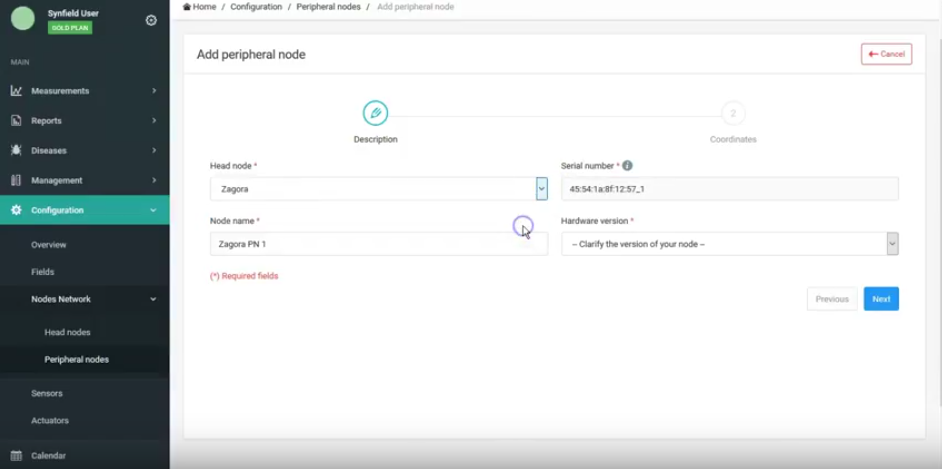
Task: Click the Serial number info icon
Action: (x=627, y=166)
